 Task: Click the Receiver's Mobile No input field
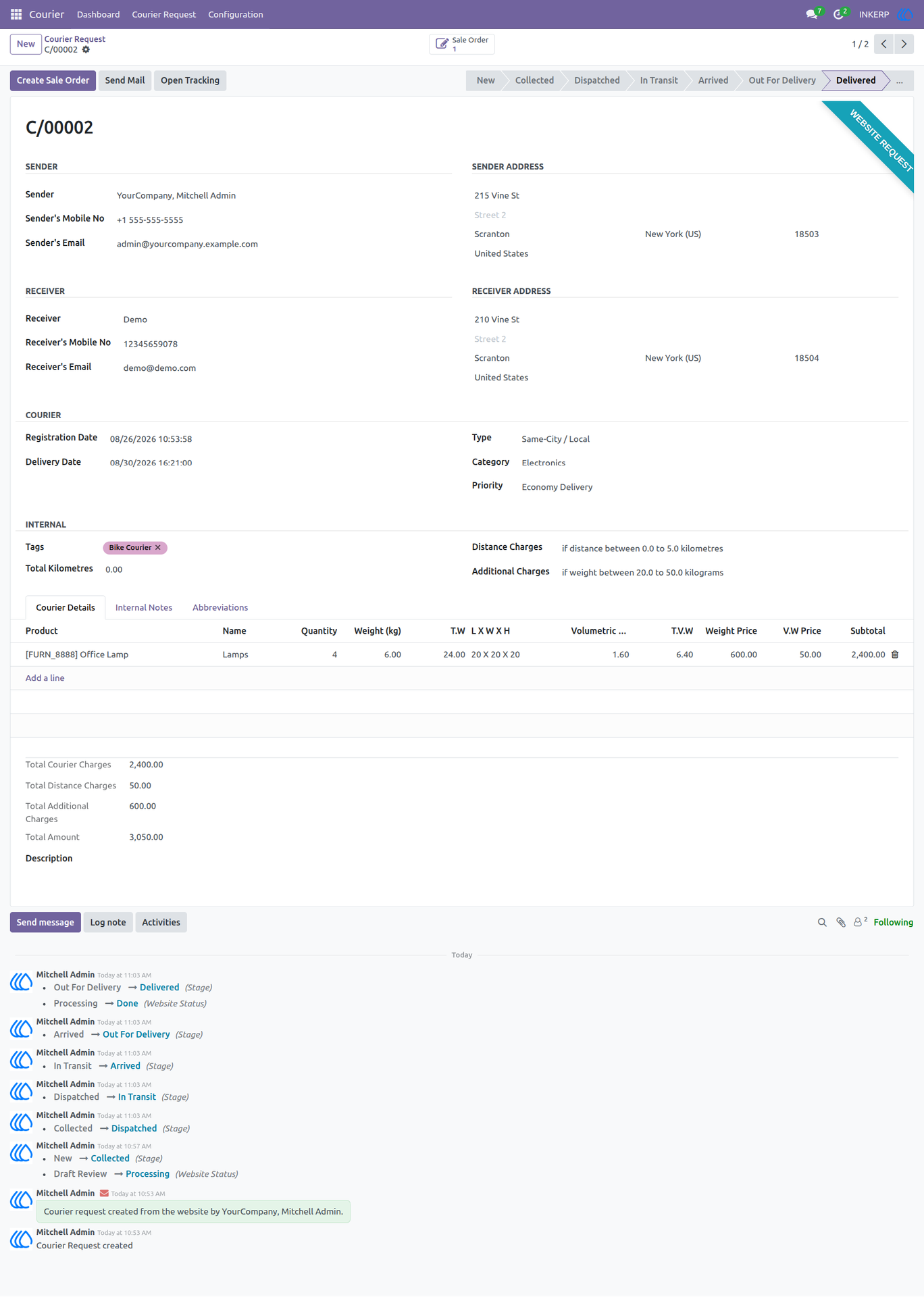[x=286, y=344]
